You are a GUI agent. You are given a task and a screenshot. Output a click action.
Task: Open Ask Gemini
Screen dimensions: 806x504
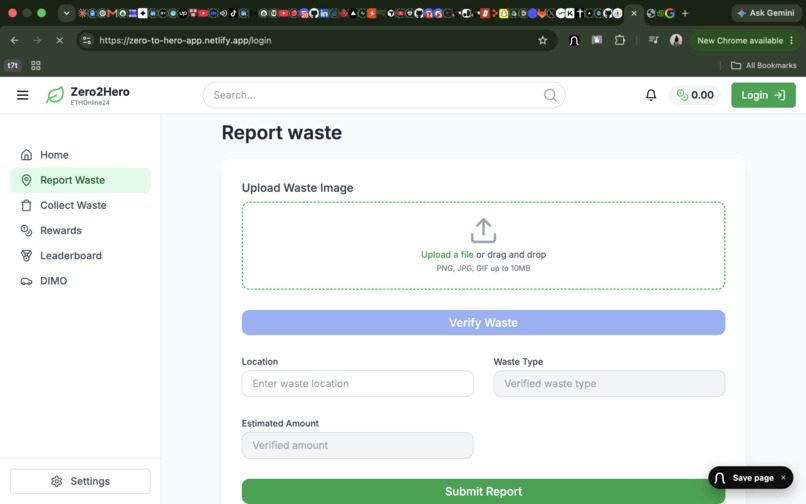765,13
